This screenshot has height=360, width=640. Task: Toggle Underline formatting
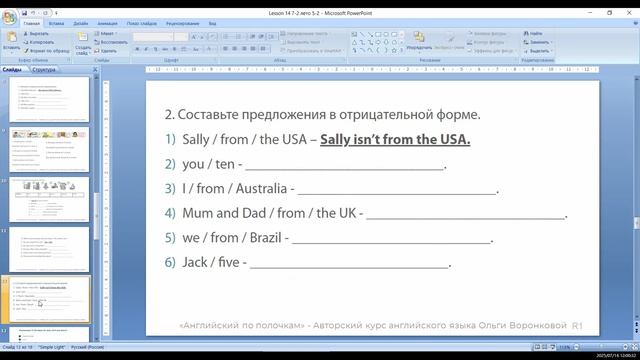coord(155,49)
